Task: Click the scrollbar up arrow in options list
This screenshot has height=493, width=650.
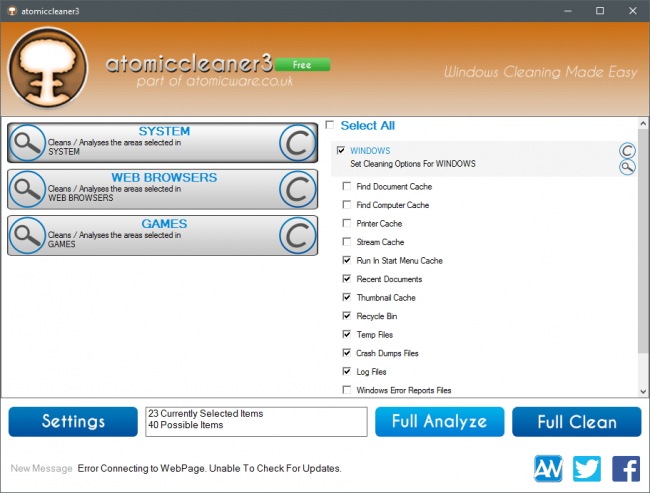Action: 643,123
